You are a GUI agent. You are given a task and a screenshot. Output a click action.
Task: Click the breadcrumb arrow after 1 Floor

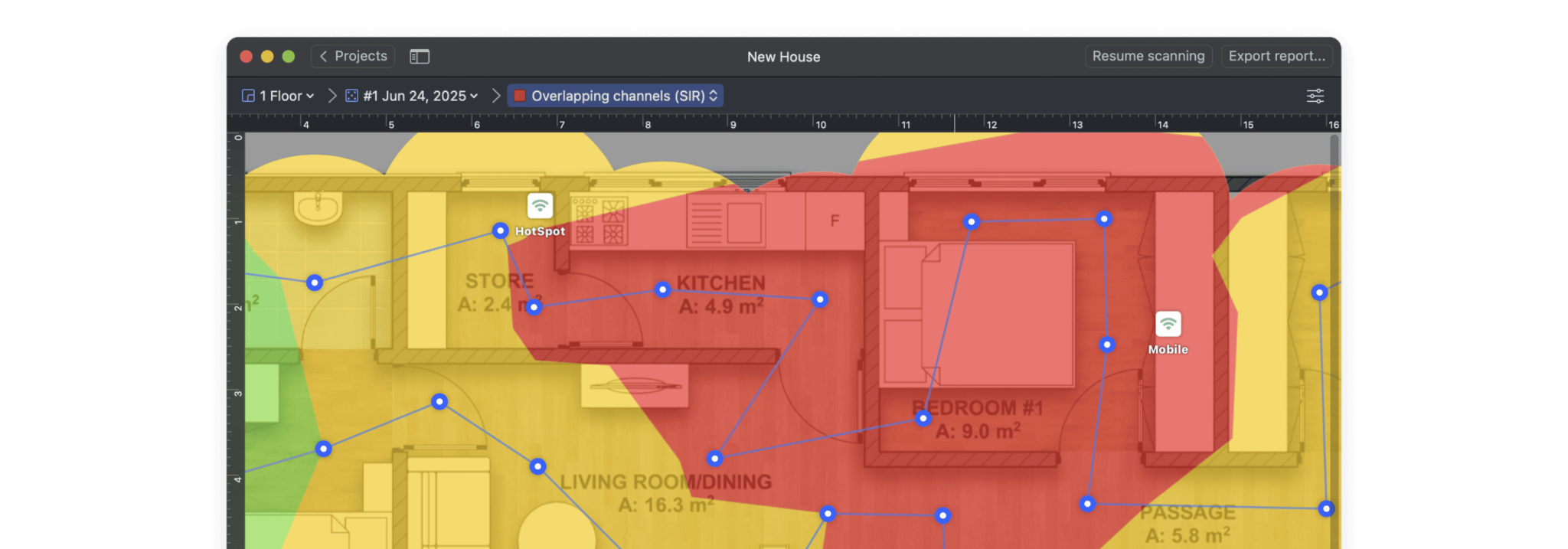click(332, 96)
